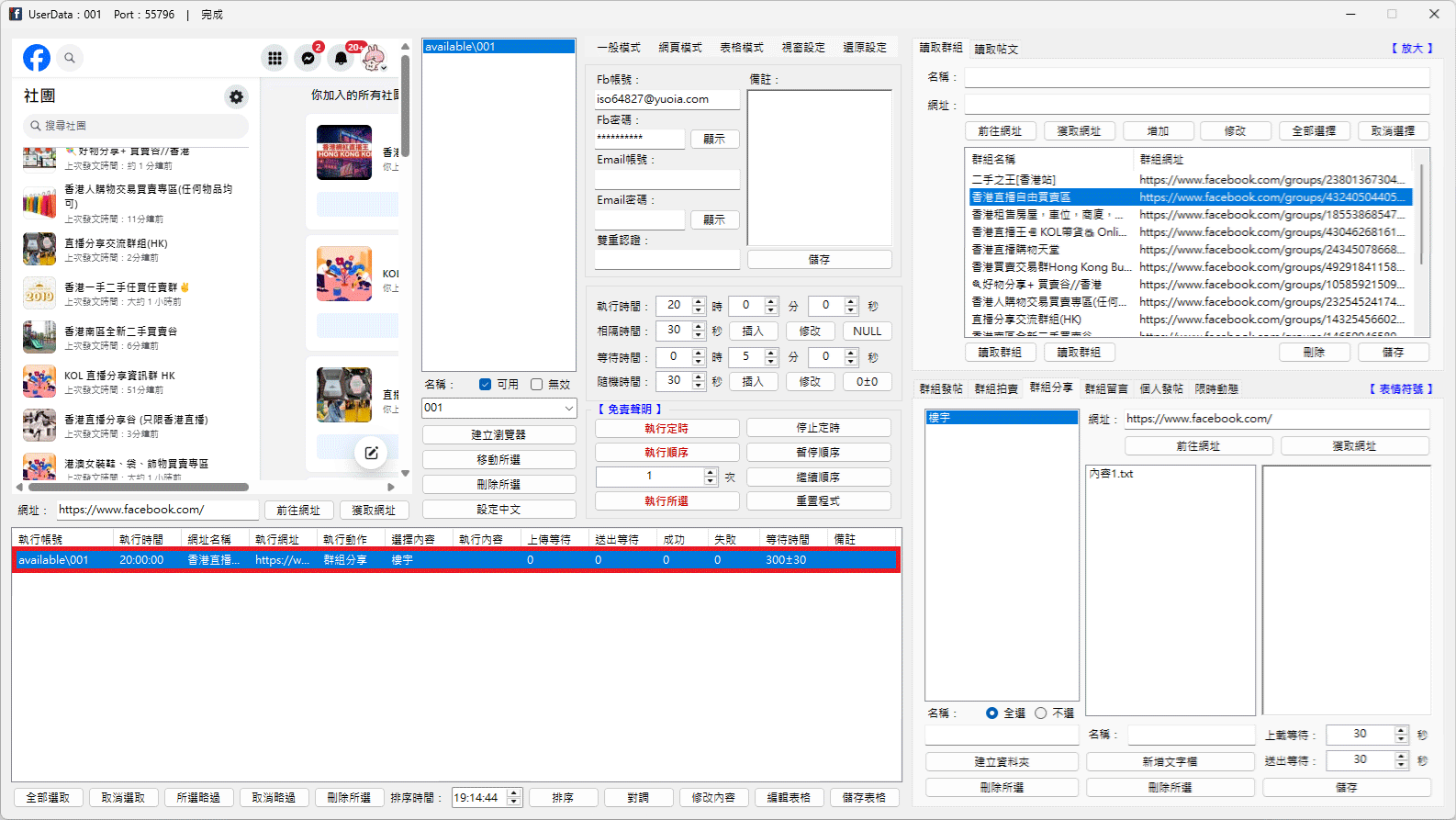Screen dimensions: 1456x820
Task: Open group 香港一手二手任買任賣群 with 2019 icon
Action: [x=127, y=294]
